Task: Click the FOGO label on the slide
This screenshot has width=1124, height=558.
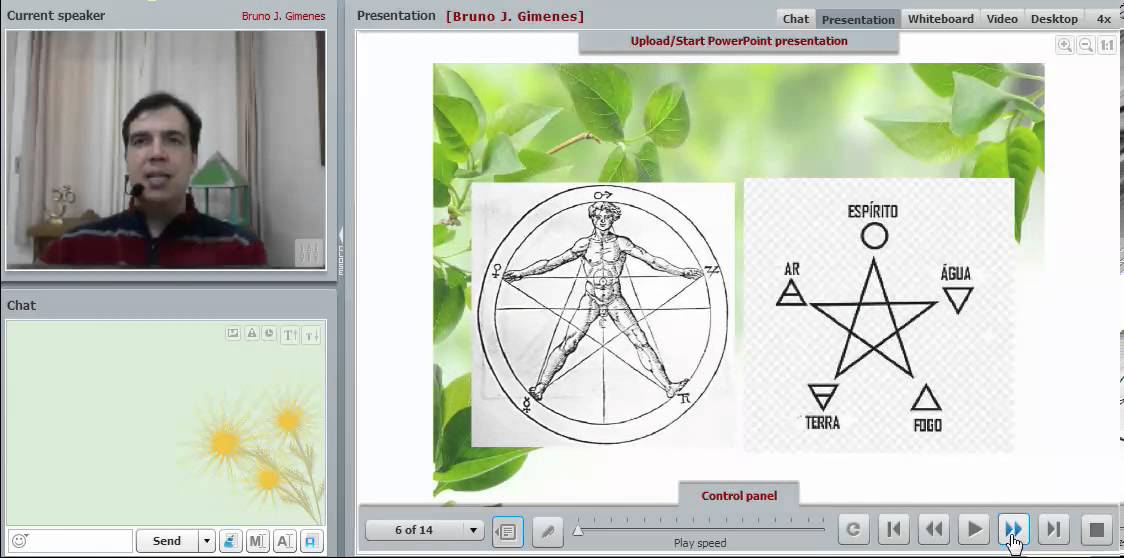Action: (x=928, y=425)
